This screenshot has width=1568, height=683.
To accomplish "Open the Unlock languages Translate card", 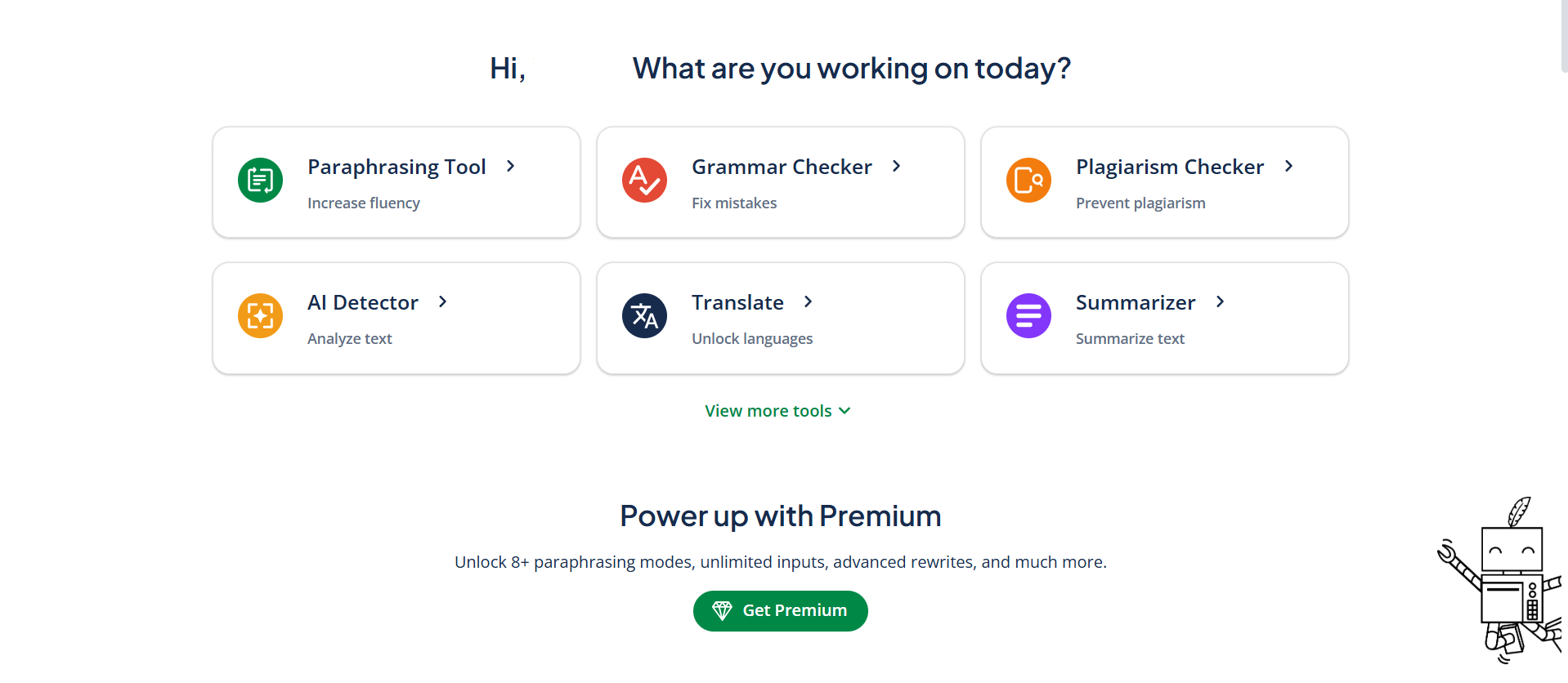I will [x=780, y=318].
